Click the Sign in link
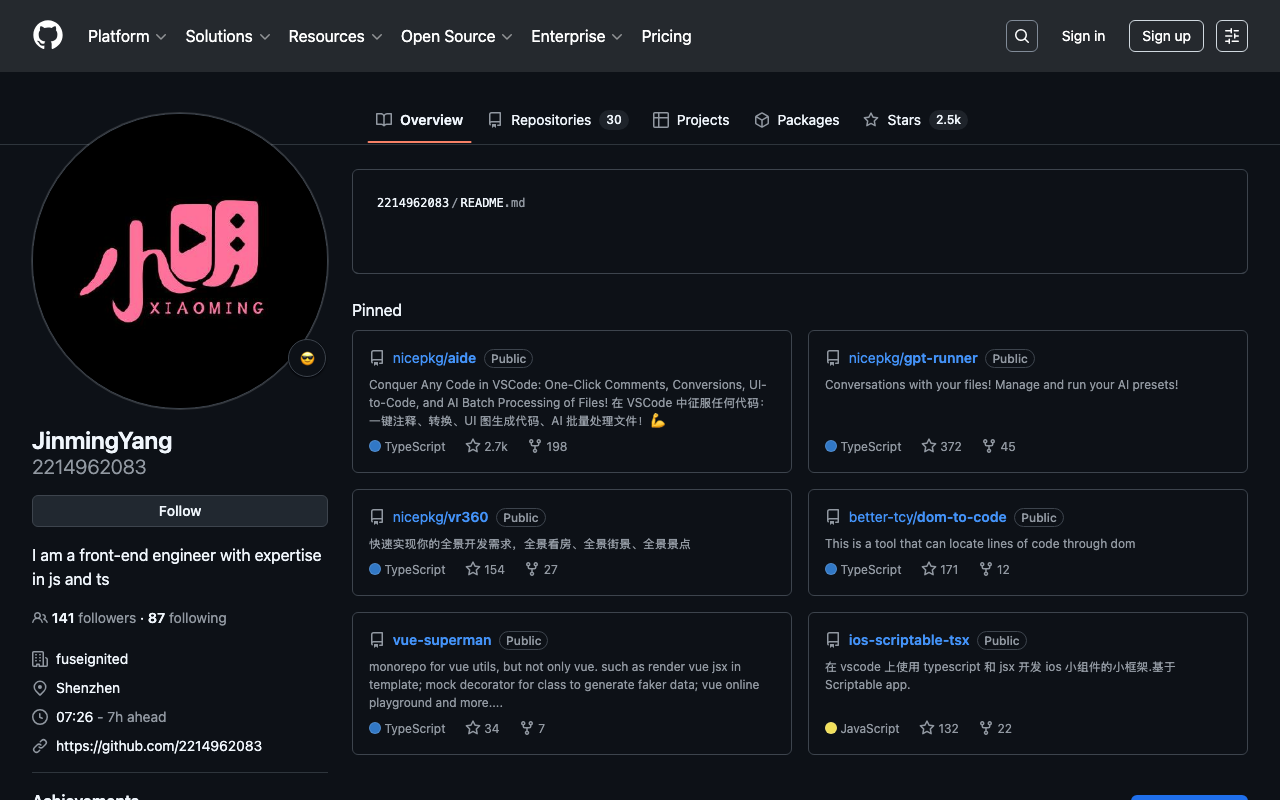 [1083, 36]
